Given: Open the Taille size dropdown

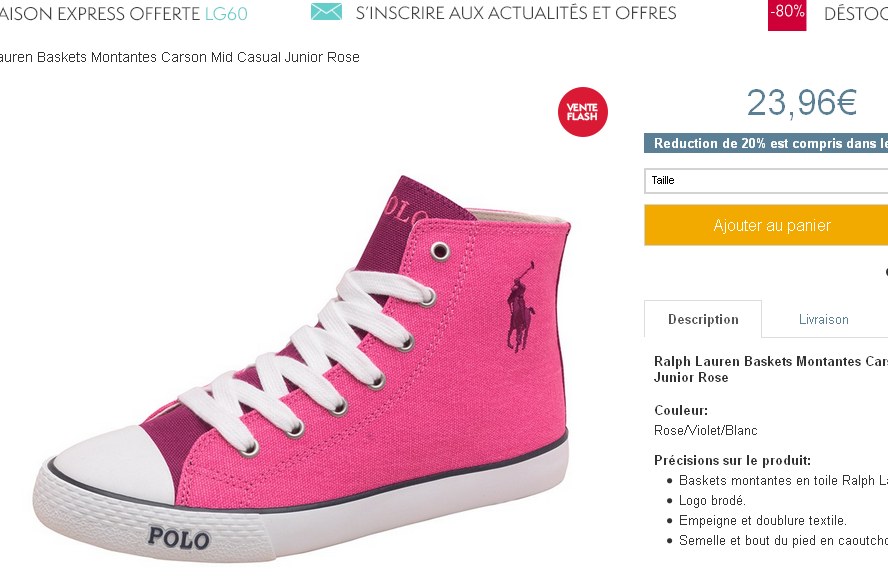Looking at the screenshot, I should pos(766,180).
